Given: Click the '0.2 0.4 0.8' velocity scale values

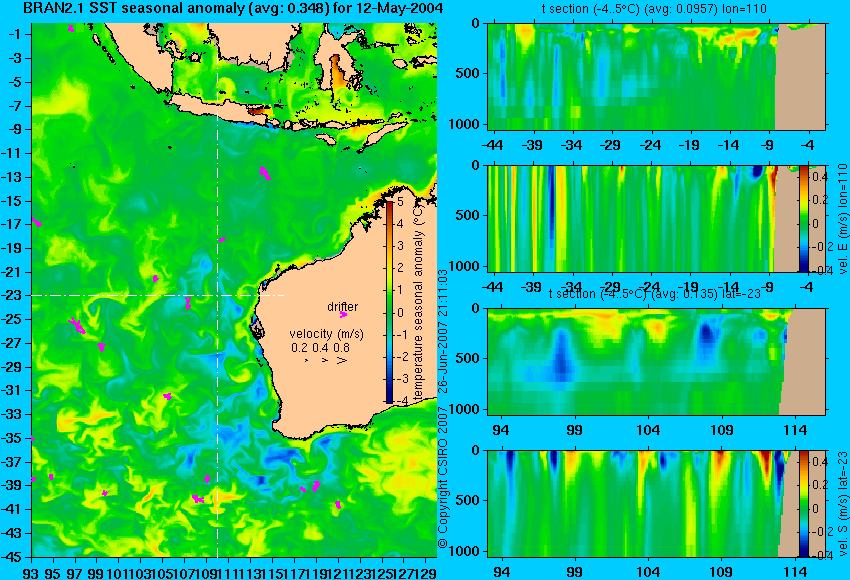Looking at the screenshot, I should (320, 347).
